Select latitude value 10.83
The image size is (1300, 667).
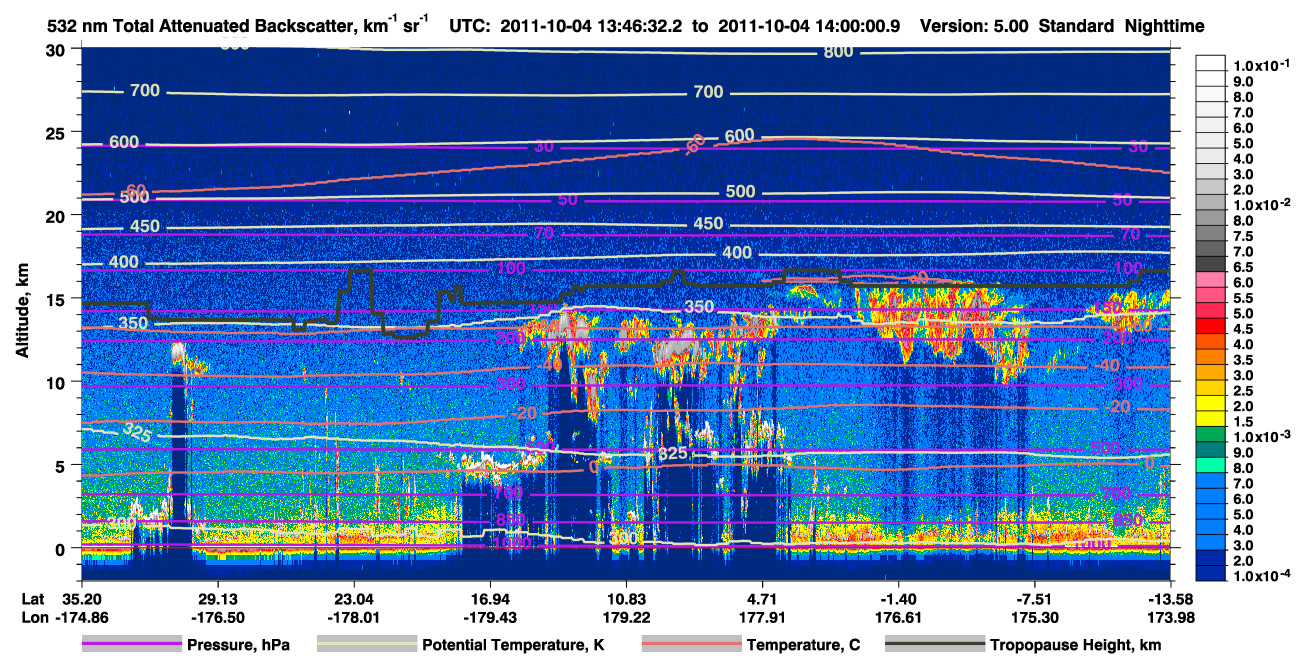pyautogui.click(x=626, y=598)
